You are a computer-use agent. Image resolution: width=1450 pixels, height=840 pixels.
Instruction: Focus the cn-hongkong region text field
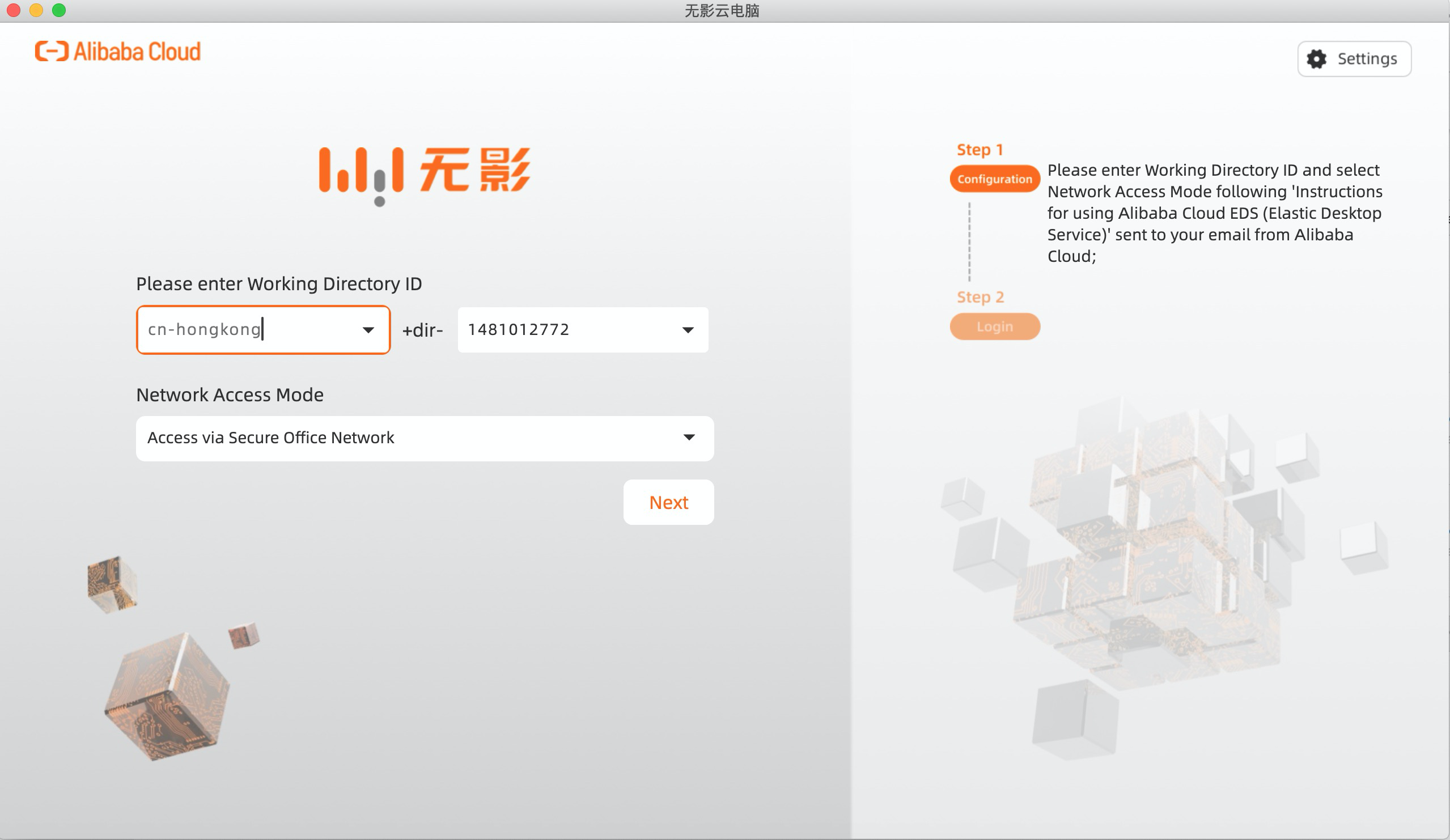[x=241, y=330]
